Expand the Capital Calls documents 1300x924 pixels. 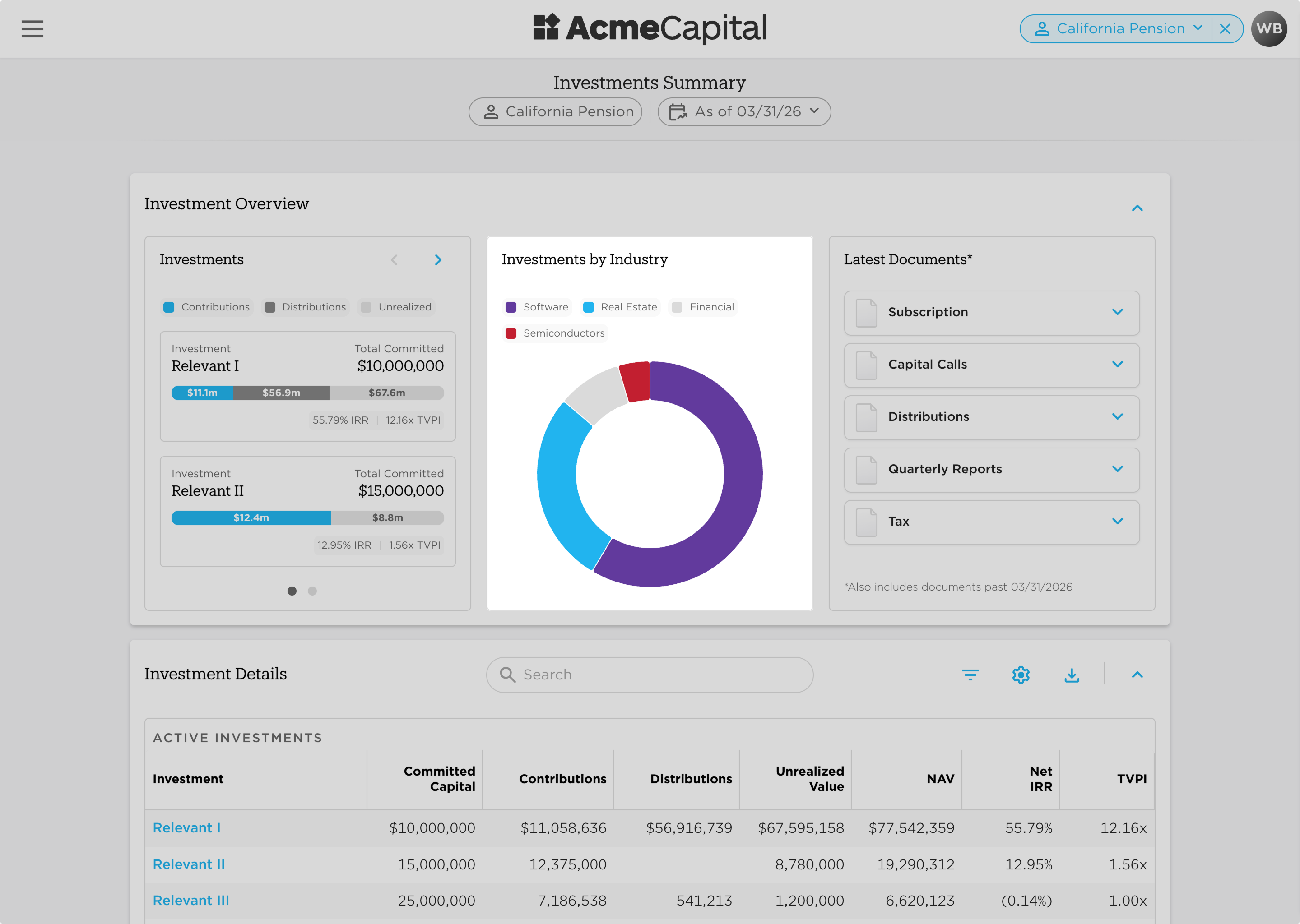[992, 365]
